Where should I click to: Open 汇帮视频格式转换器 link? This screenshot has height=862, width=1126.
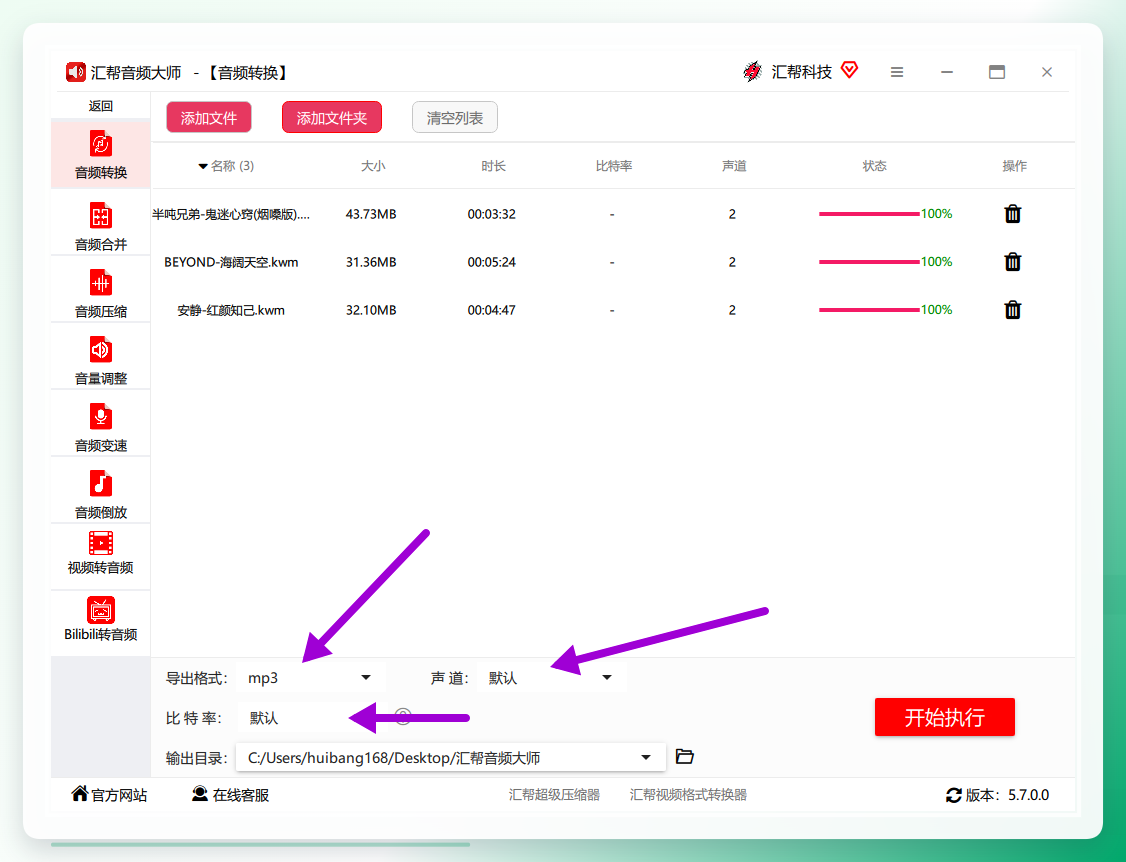point(688,795)
